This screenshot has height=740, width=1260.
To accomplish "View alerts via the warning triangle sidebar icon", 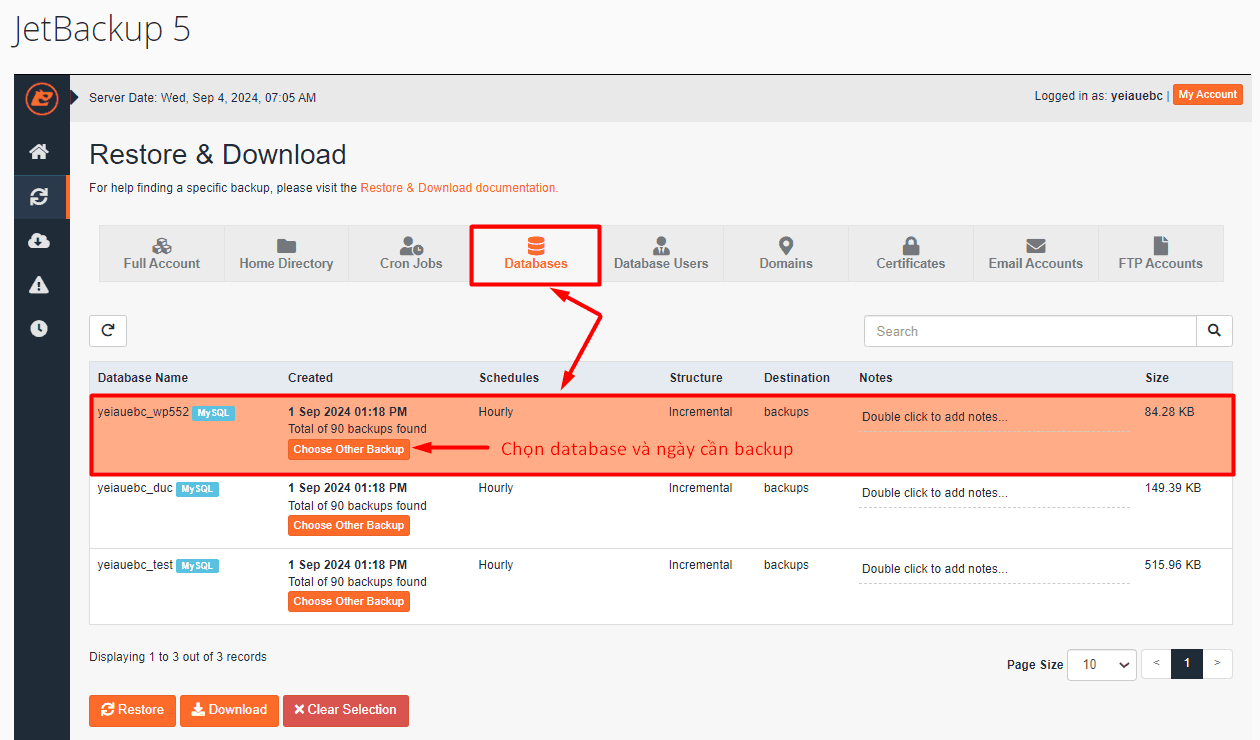I will [x=40, y=284].
